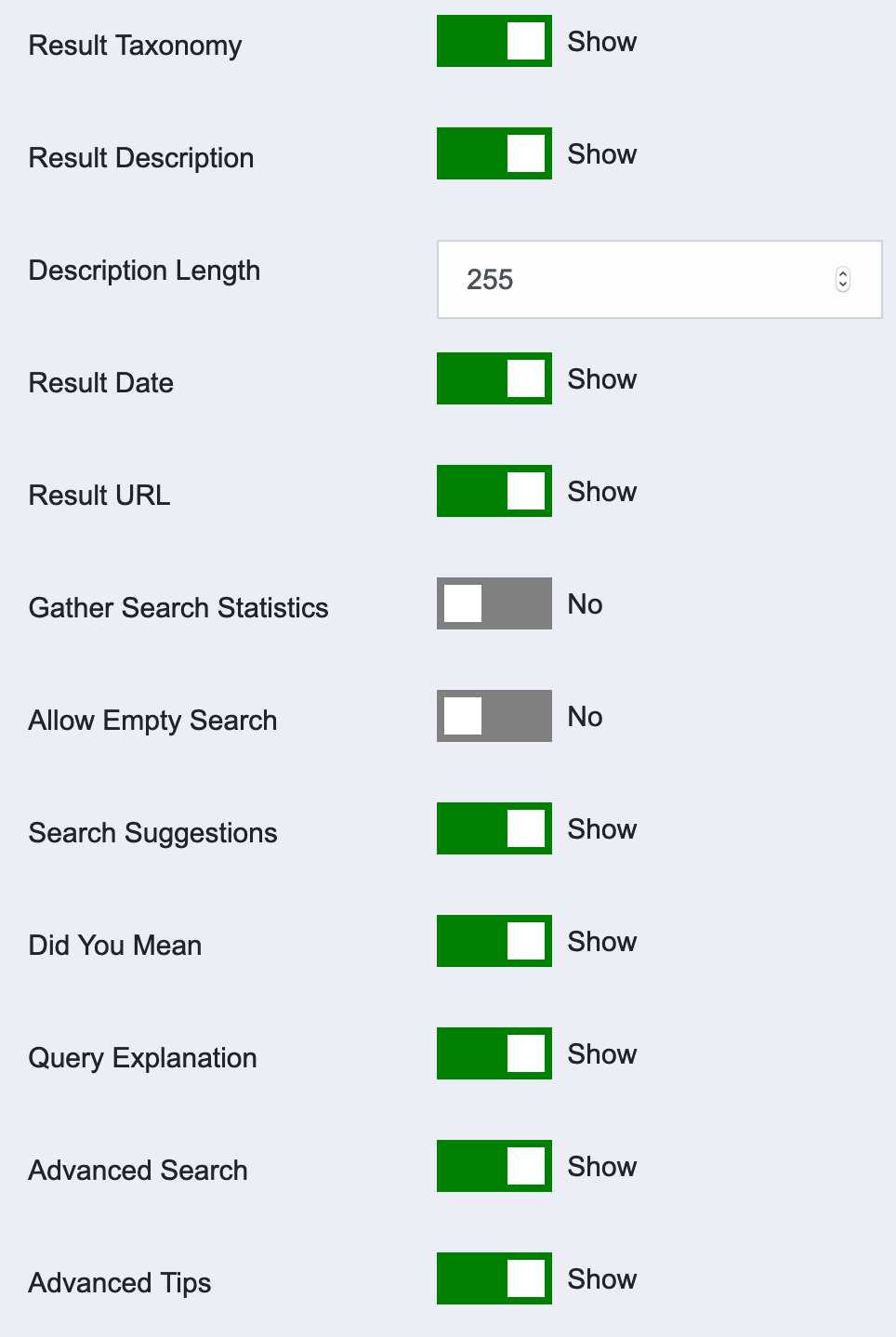Turn on Allow Empty Search
This screenshot has width=896, height=1337.
click(x=494, y=716)
